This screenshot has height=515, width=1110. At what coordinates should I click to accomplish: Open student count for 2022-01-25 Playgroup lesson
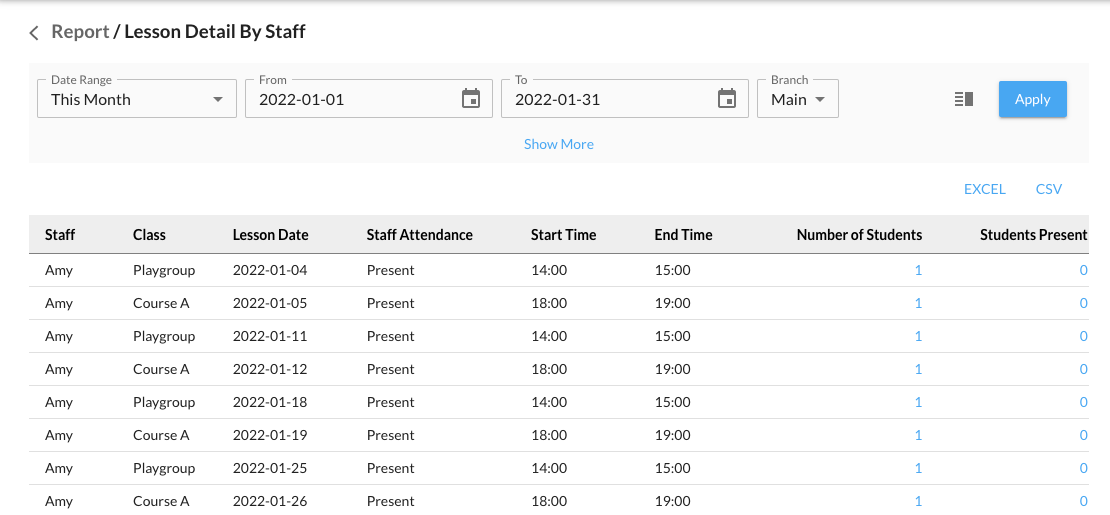tap(918, 468)
